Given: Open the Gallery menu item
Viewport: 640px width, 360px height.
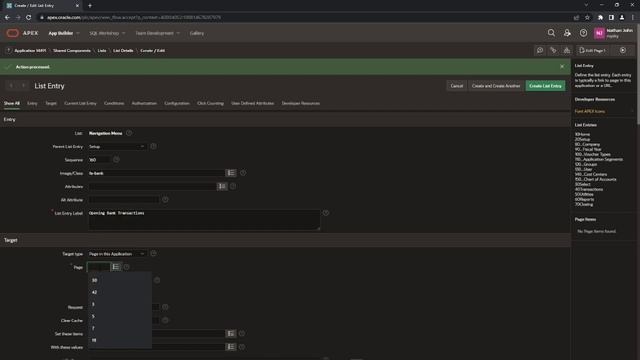Looking at the screenshot, I should (x=197, y=33).
